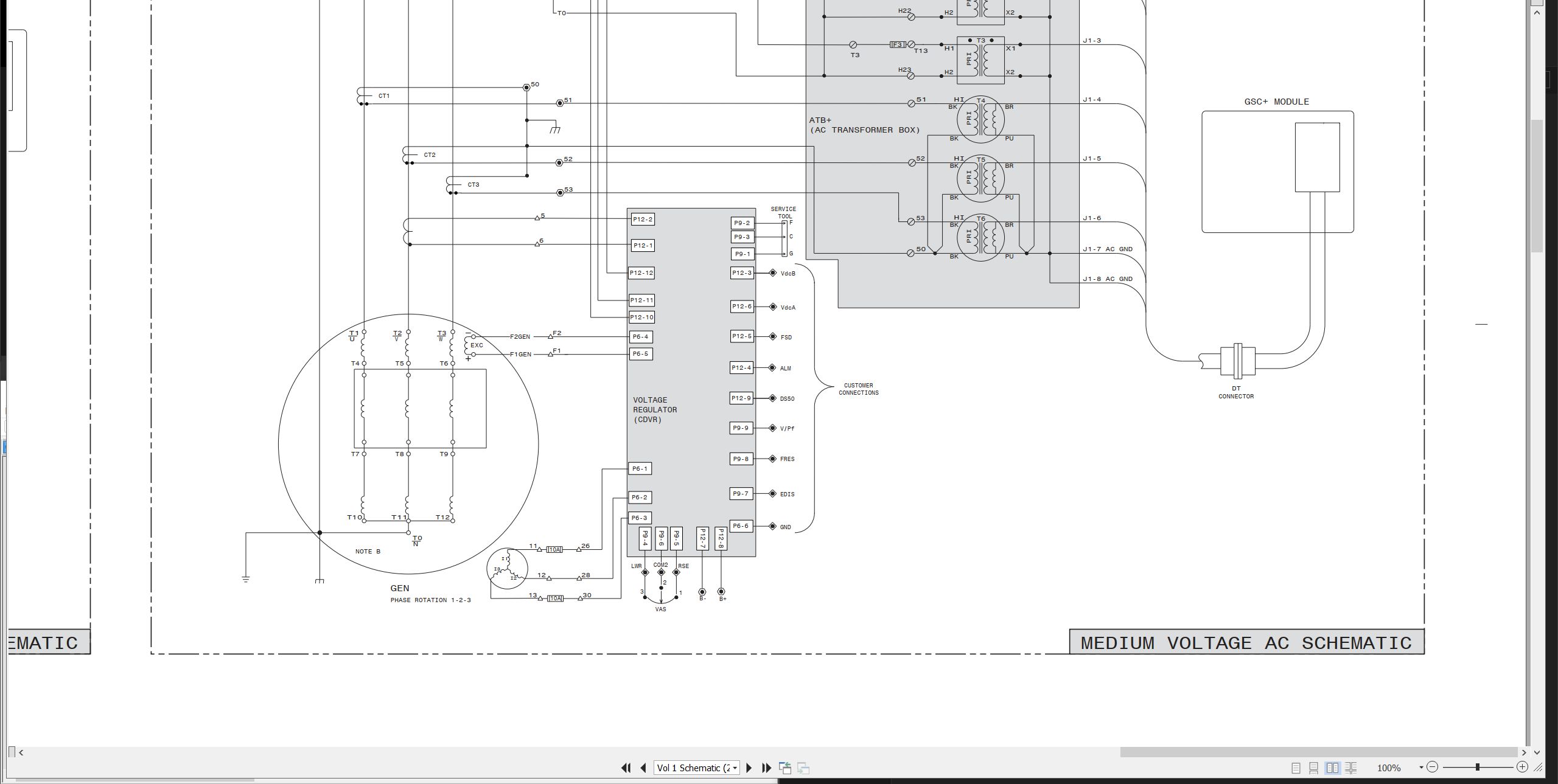This screenshot has height=784, width=1558.
Task: Click the CT3 current transformer label
Action: pos(473,184)
